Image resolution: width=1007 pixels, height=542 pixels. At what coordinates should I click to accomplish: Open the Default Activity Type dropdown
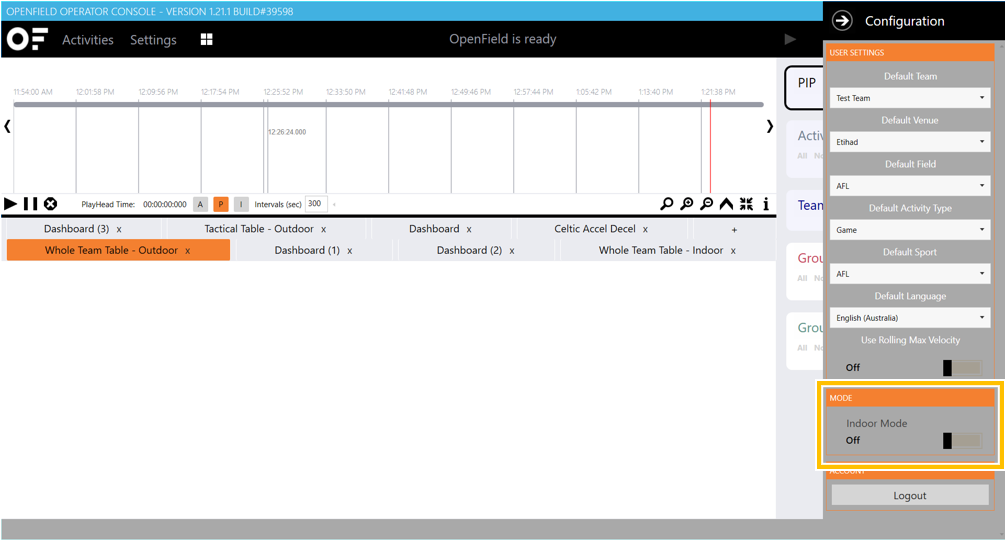coord(909,230)
